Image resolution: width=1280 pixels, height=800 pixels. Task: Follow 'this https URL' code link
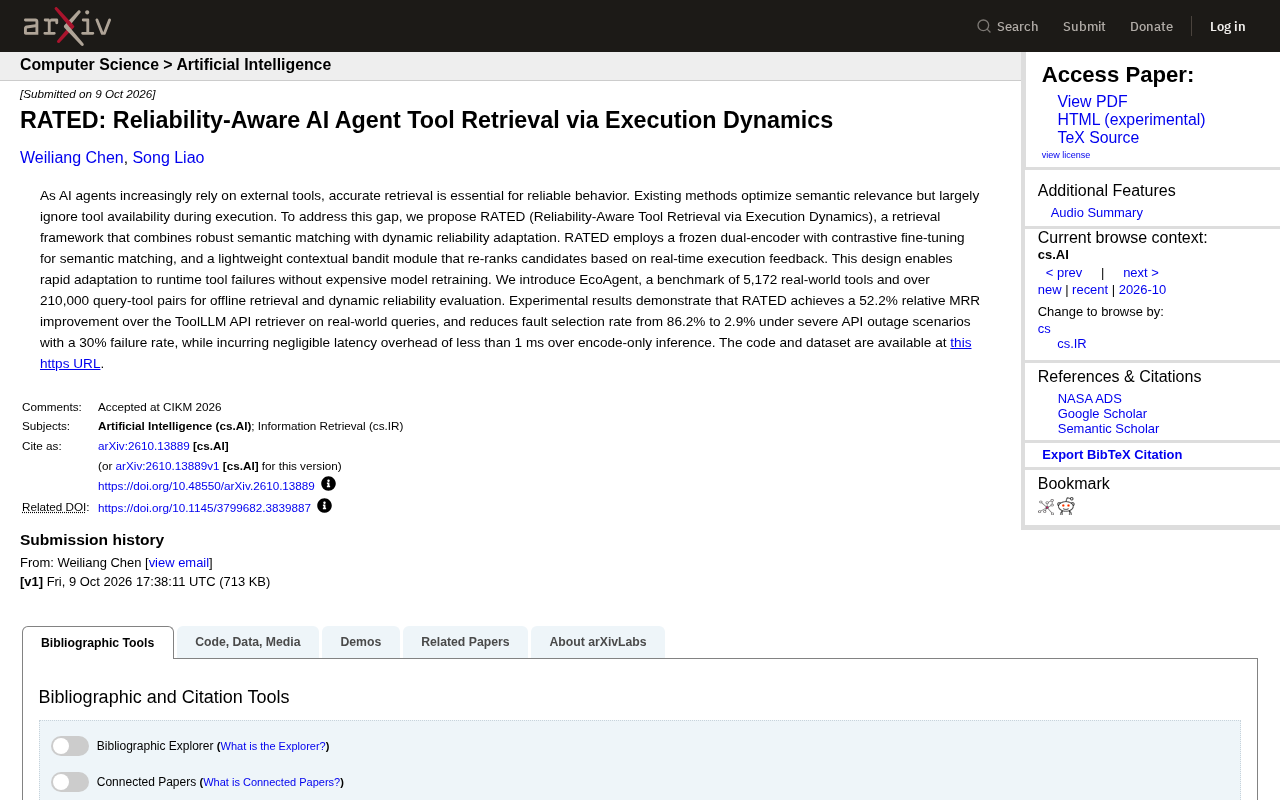(x=960, y=343)
